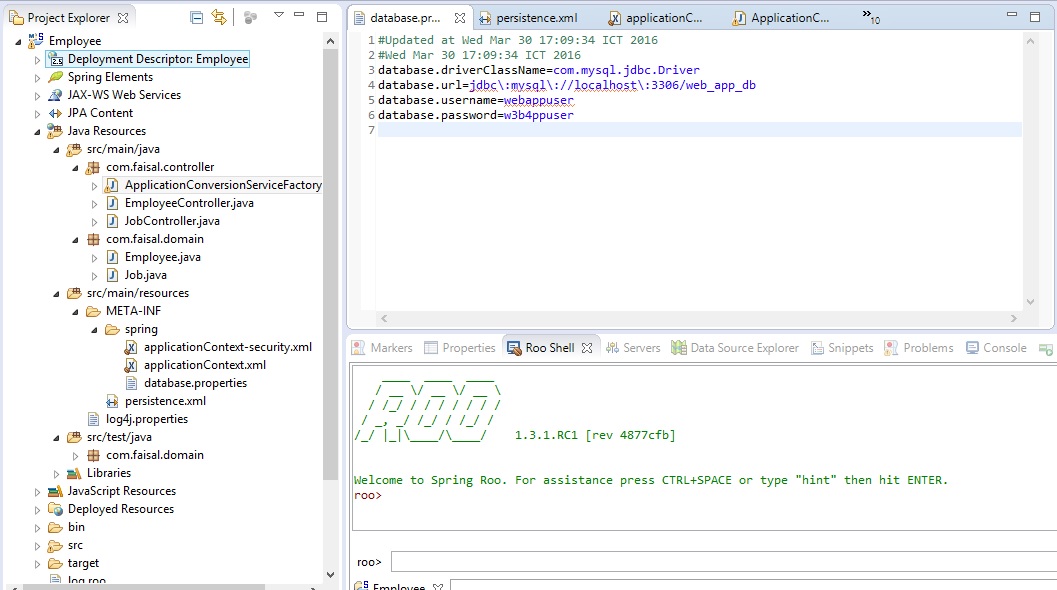Viewport: 1057px width, 590px height.
Task: Switch to applicationC... XML editor tab
Action: pos(656,18)
